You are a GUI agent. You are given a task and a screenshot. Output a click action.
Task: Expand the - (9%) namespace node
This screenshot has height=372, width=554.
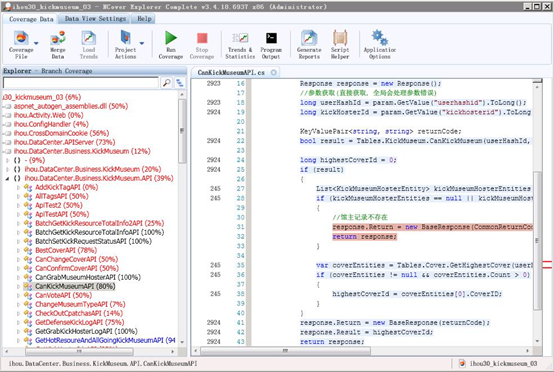[7, 160]
